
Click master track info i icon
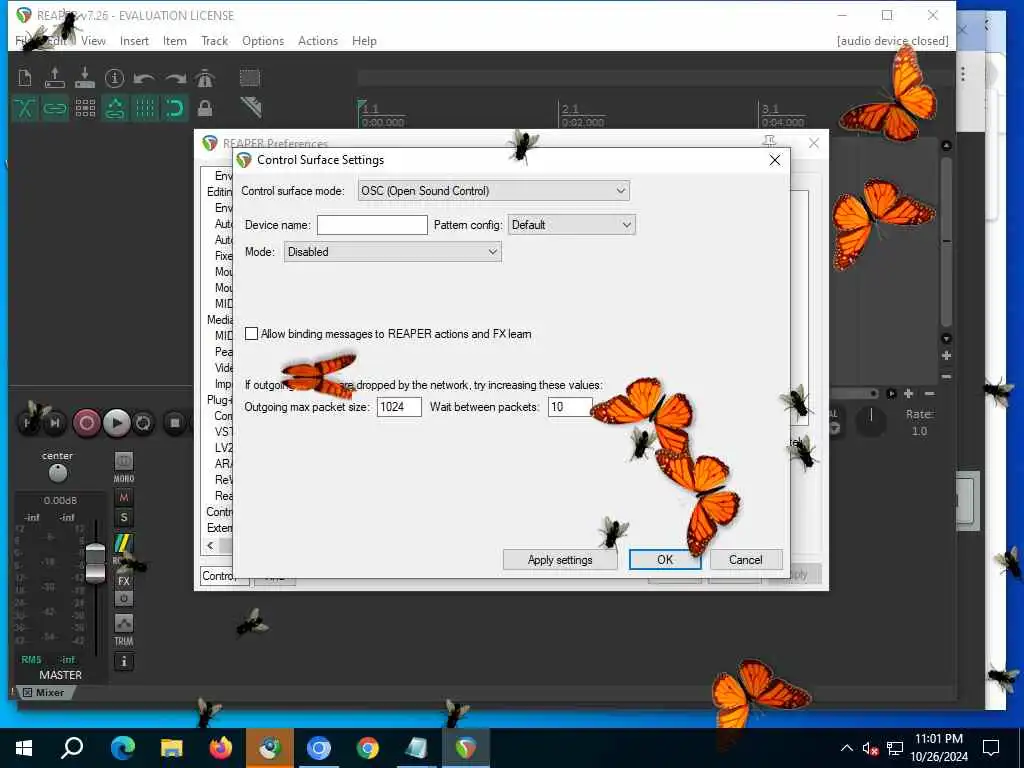[x=123, y=662]
